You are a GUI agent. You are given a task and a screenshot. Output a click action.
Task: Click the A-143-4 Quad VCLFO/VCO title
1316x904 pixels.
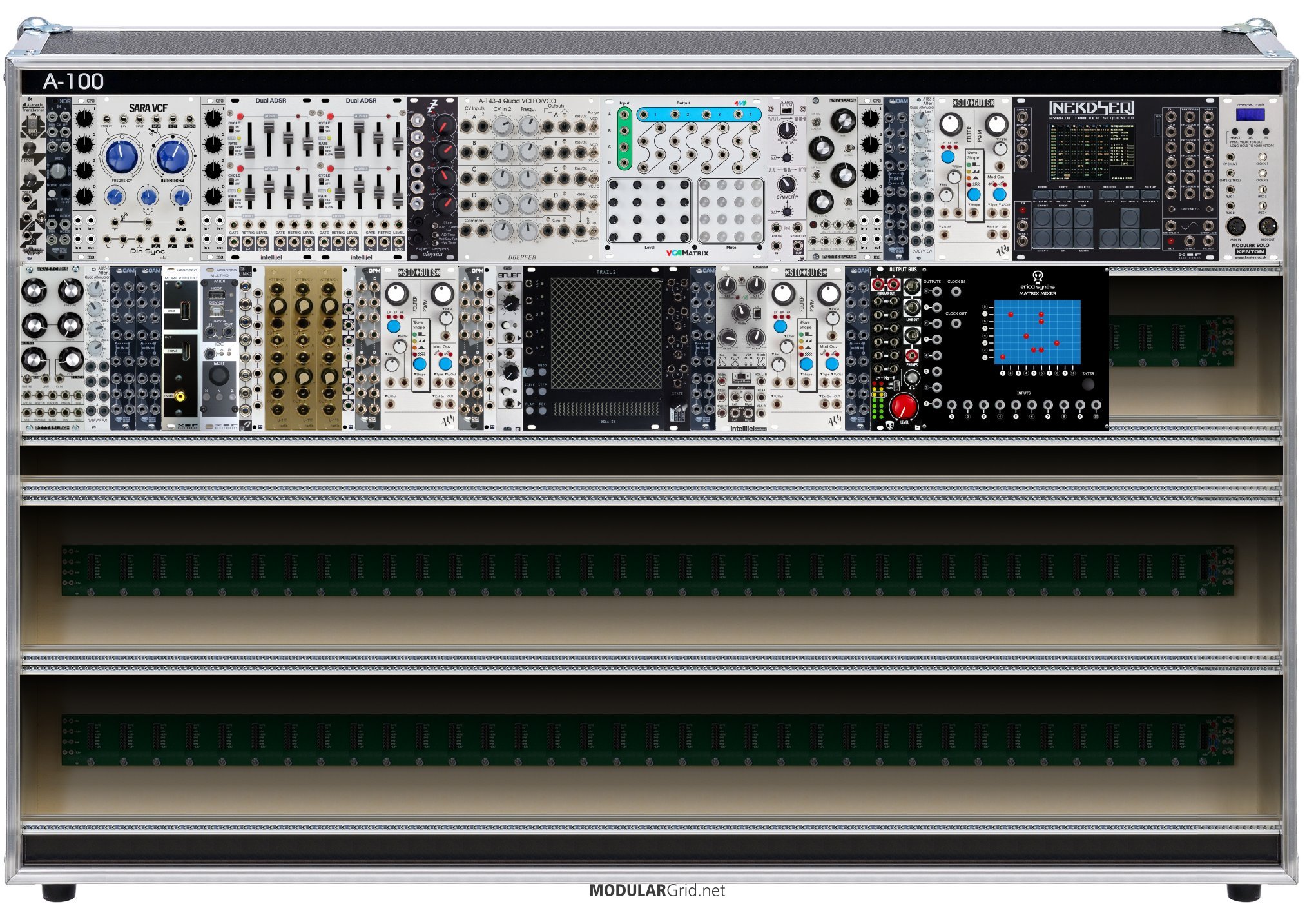tap(517, 101)
